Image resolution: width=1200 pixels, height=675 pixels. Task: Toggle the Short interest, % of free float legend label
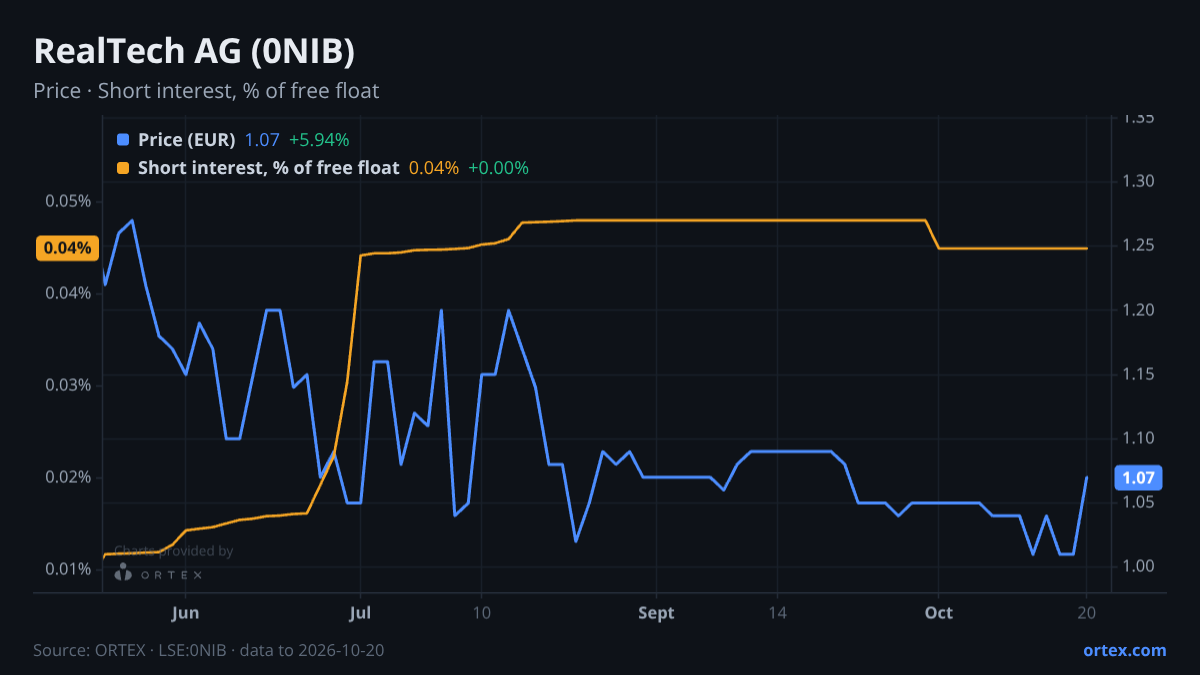269,168
